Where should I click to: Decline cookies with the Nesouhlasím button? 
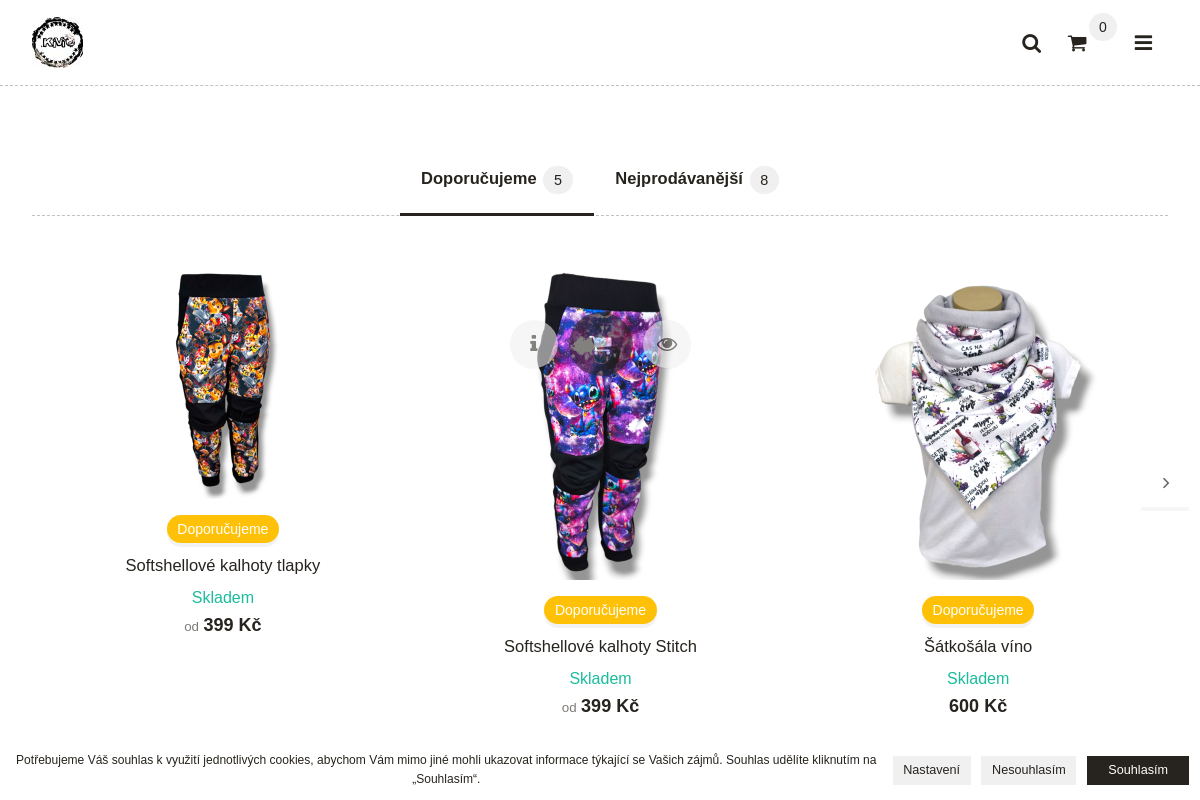1028,769
